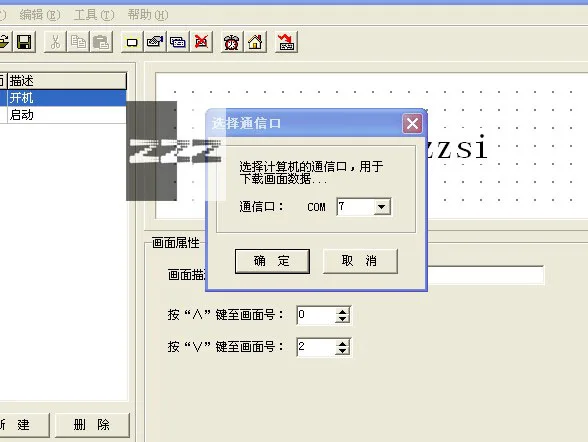
Task: Click the home screen house icon
Action: (x=255, y=42)
